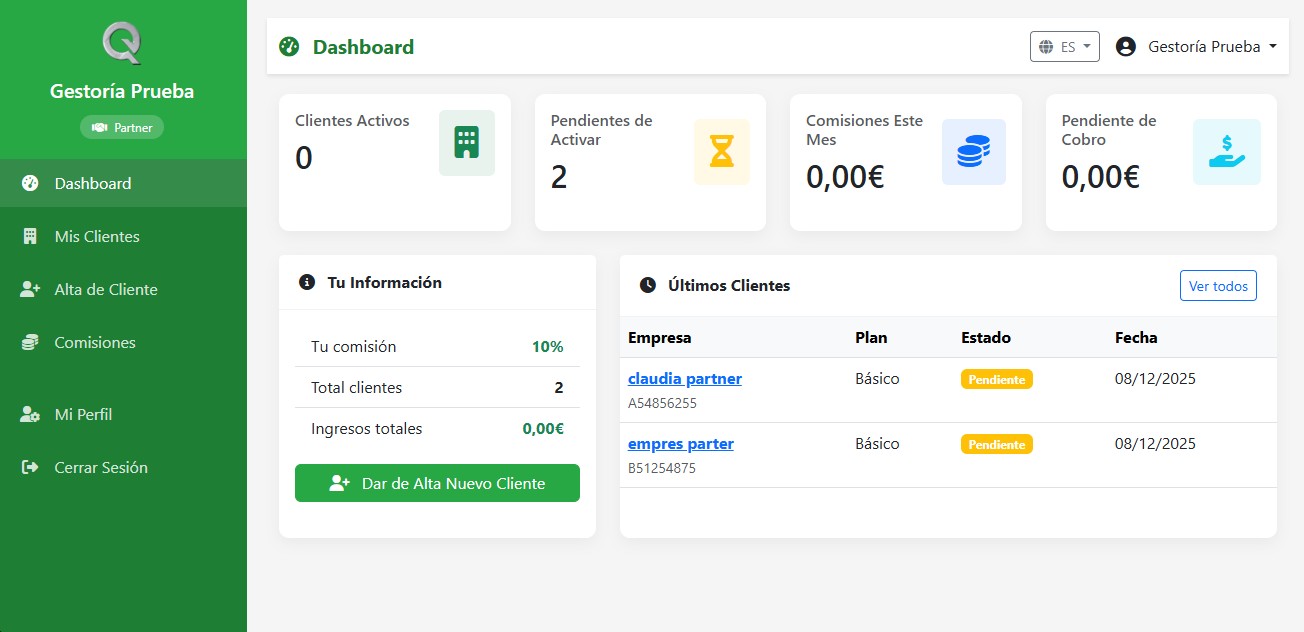Image resolution: width=1304 pixels, height=632 pixels.
Task: Open the claudia partner client link
Action: [x=684, y=378]
